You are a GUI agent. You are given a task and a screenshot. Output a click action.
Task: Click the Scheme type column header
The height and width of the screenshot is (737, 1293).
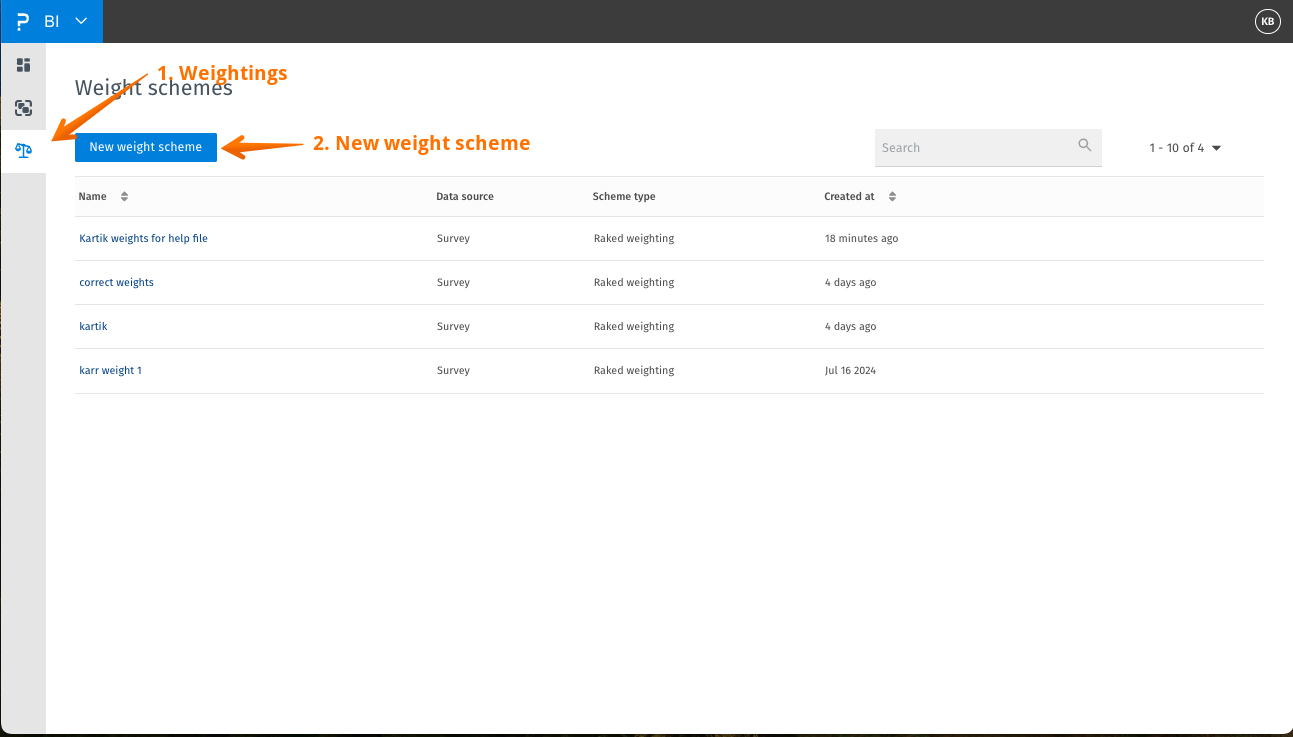pyautogui.click(x=623, y=196)
